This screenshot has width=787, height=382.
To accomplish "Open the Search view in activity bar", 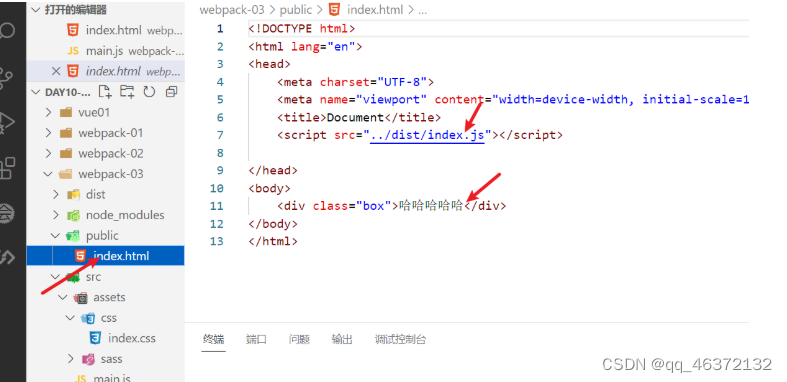I will pyautogui.click(x=7, y=32).
